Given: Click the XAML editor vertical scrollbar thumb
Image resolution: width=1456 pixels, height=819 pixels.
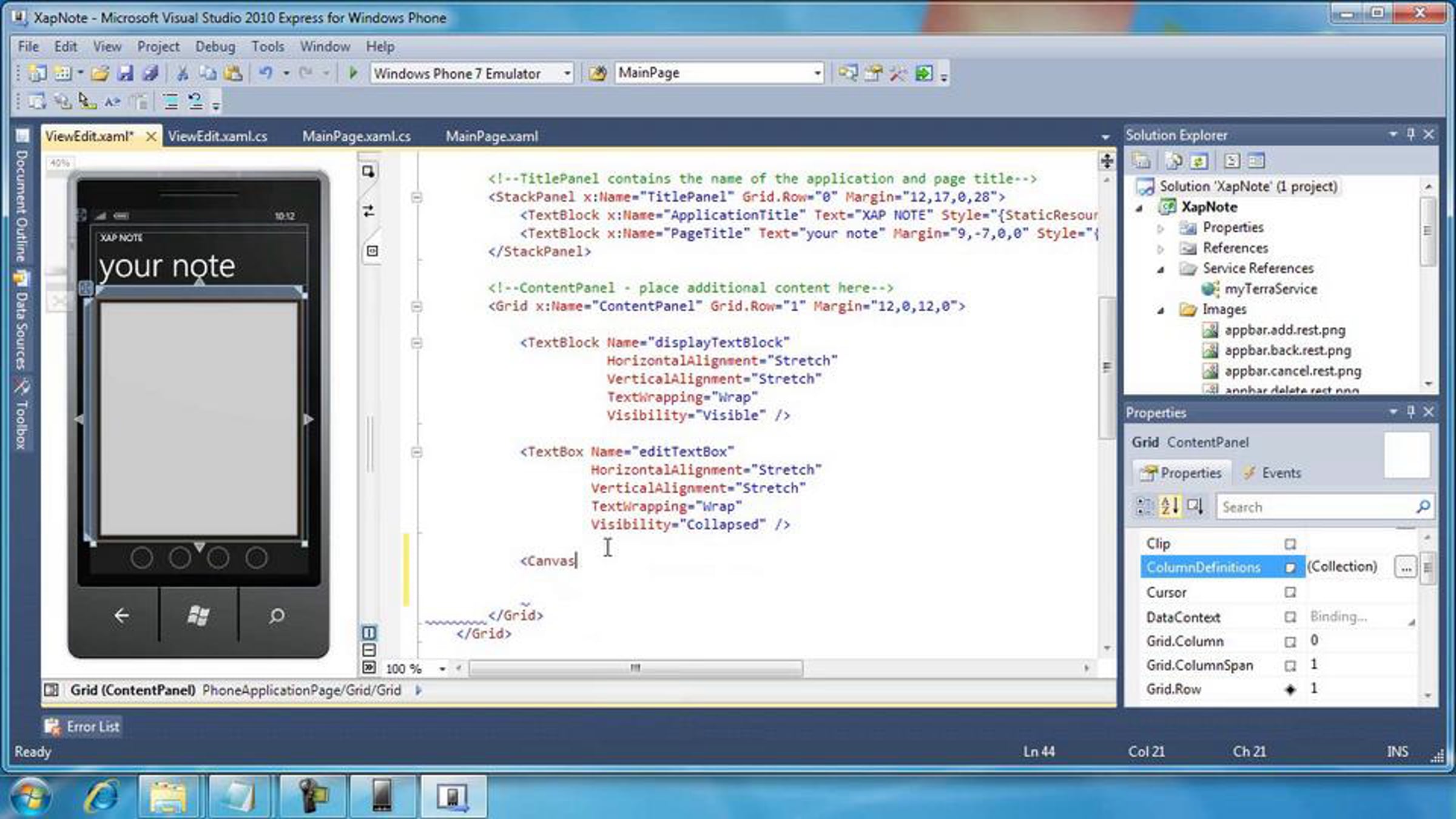Looking at the screenshot, I should pyautogui.click(x=1107, y=368).
